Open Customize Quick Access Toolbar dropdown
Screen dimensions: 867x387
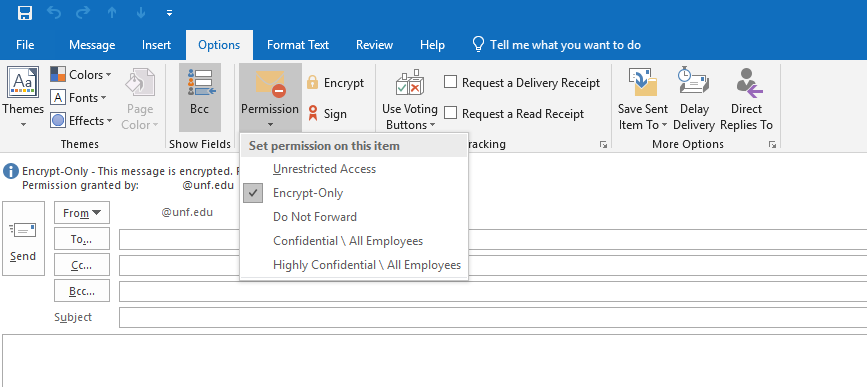pos(169,13)
